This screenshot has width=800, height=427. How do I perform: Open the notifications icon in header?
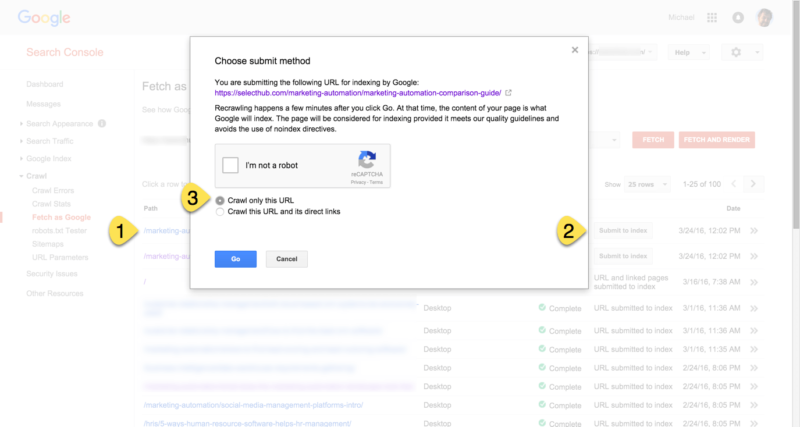click(x=738, y=17)
